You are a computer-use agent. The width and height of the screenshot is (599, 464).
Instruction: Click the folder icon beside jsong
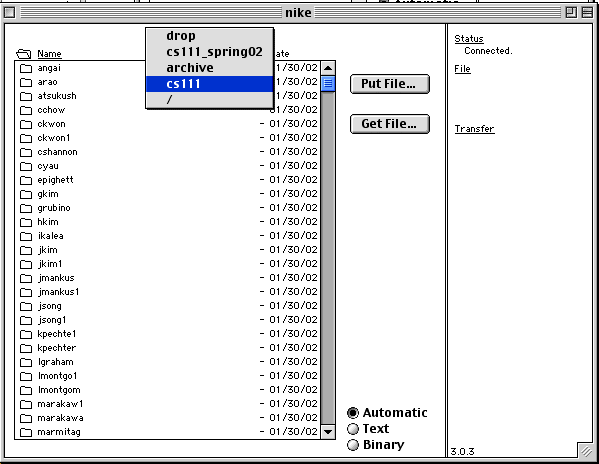point(26,306)
